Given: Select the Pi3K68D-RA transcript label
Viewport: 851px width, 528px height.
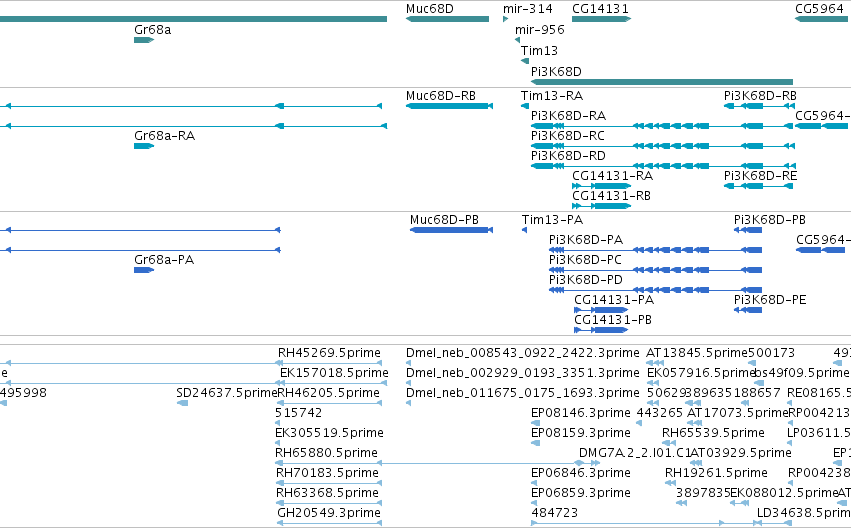Looking at the screenshot, I should [568, 116].
